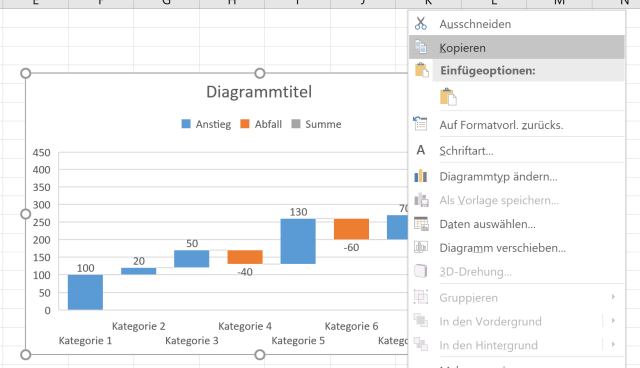Click the Kategorie 5 axis label
The height and width of the screenshot is (368, 640).
pos(298,341)
